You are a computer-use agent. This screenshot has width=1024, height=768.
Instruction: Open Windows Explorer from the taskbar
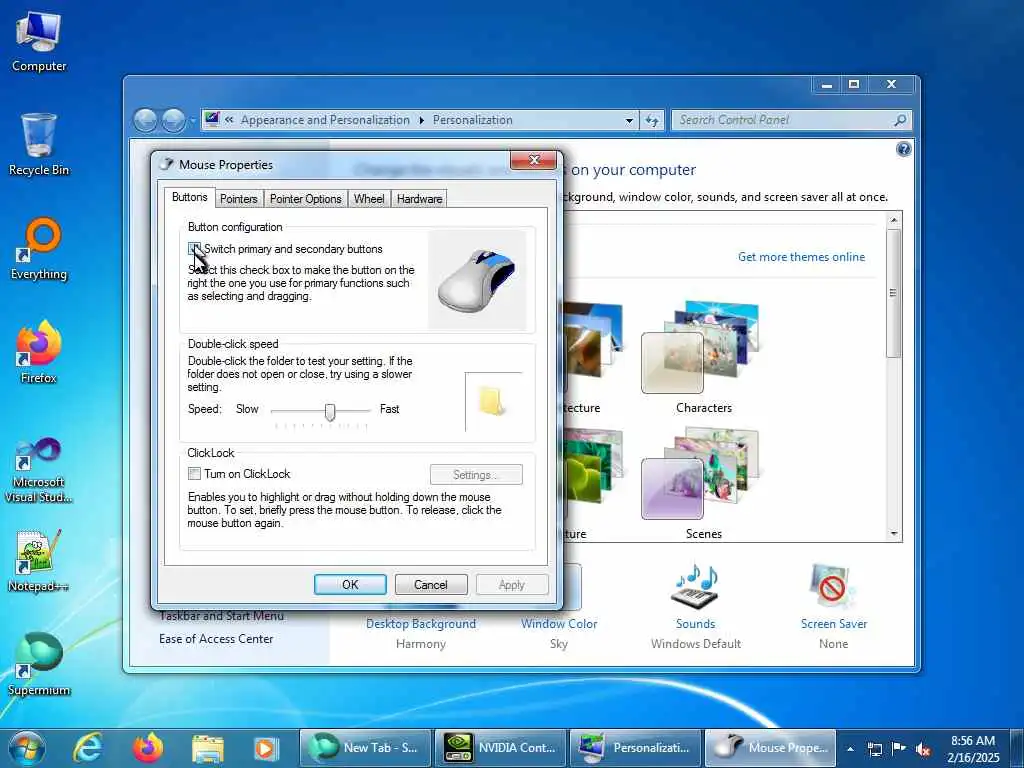208,748
